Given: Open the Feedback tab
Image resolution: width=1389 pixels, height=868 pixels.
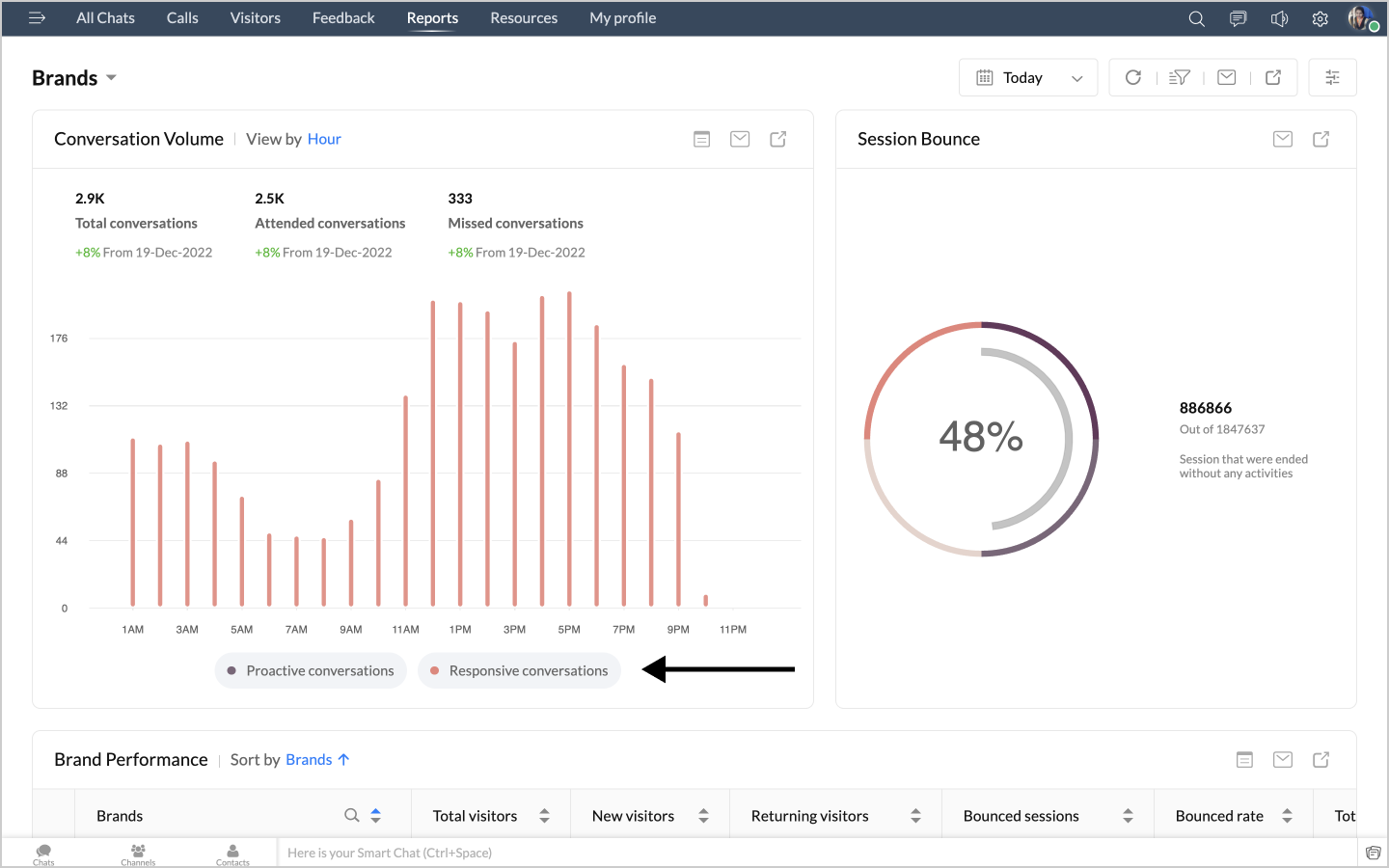Looking at the screenshot, I should click(343, 18).
